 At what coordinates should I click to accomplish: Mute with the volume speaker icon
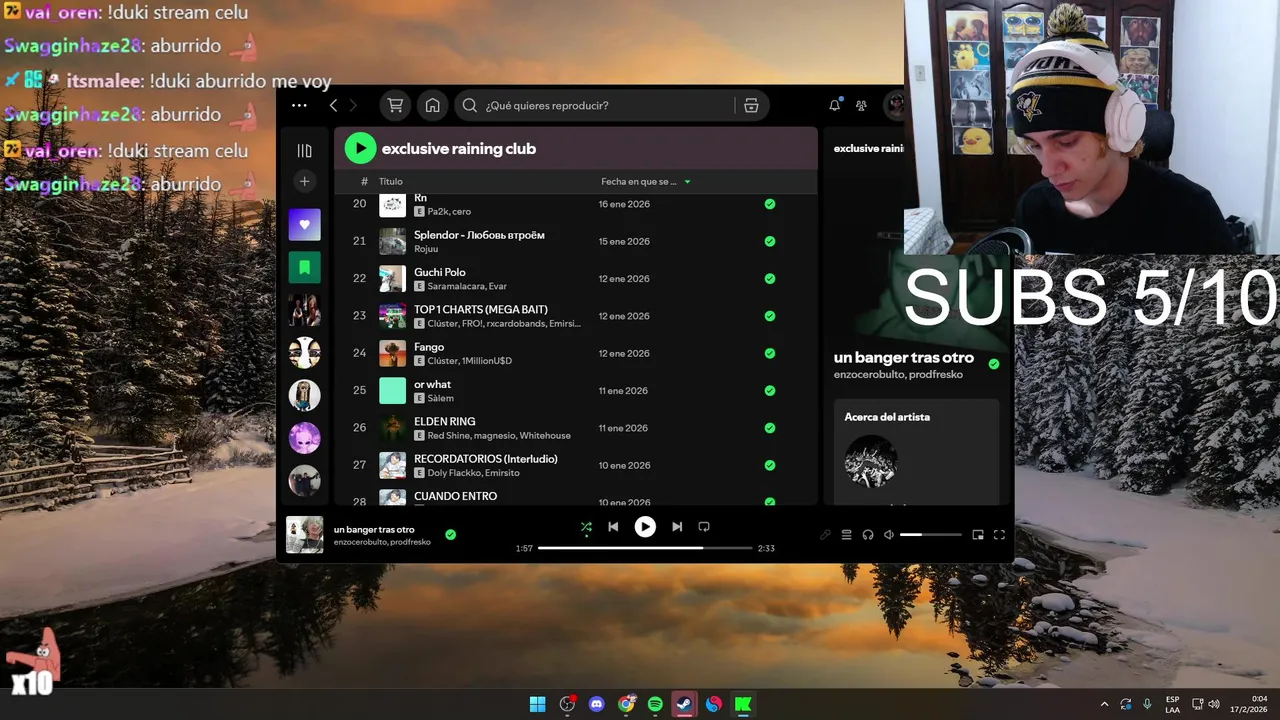tap(889, 535)
